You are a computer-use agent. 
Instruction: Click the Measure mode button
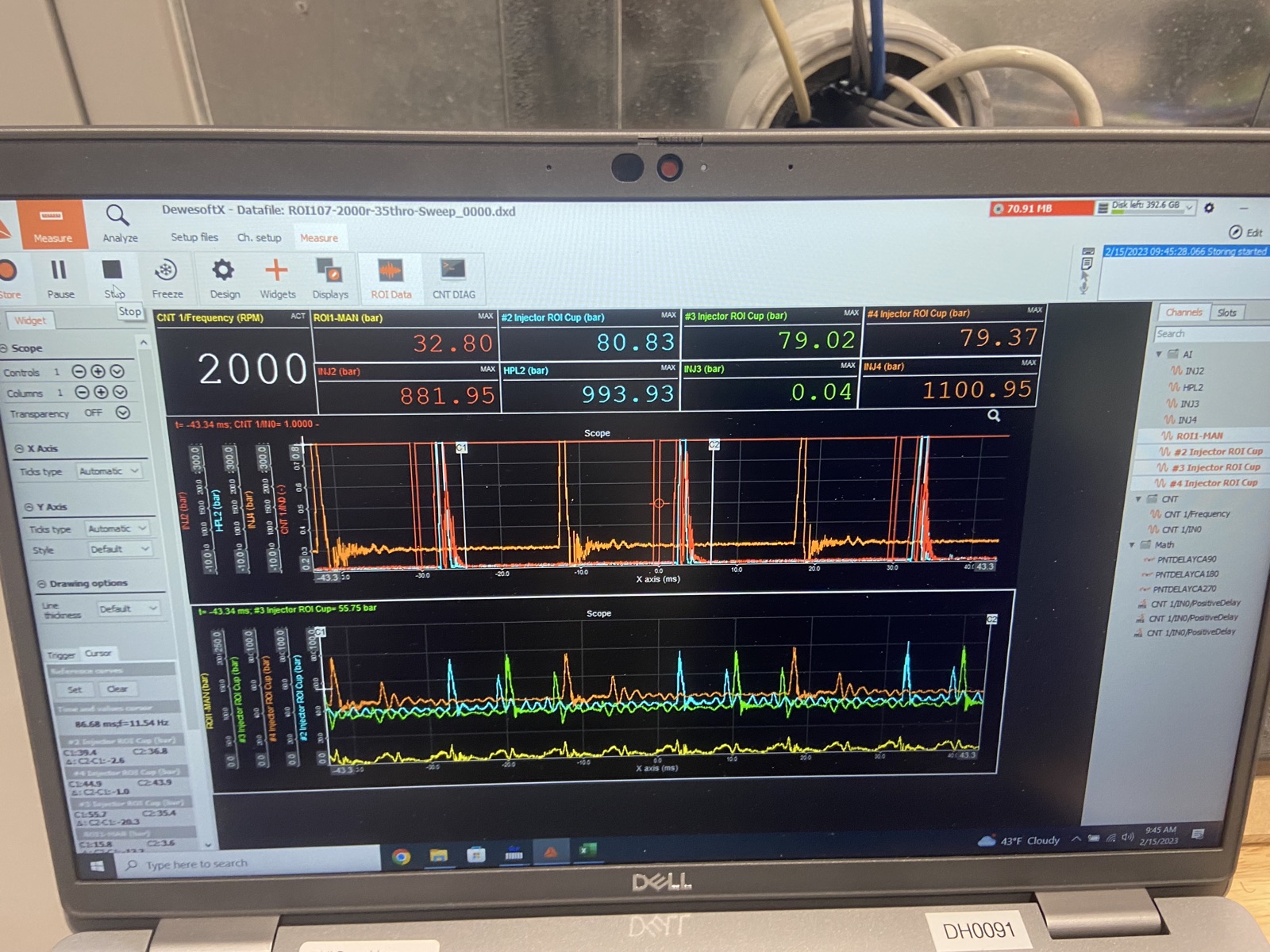pyautogui.click(x=52, y=224)
